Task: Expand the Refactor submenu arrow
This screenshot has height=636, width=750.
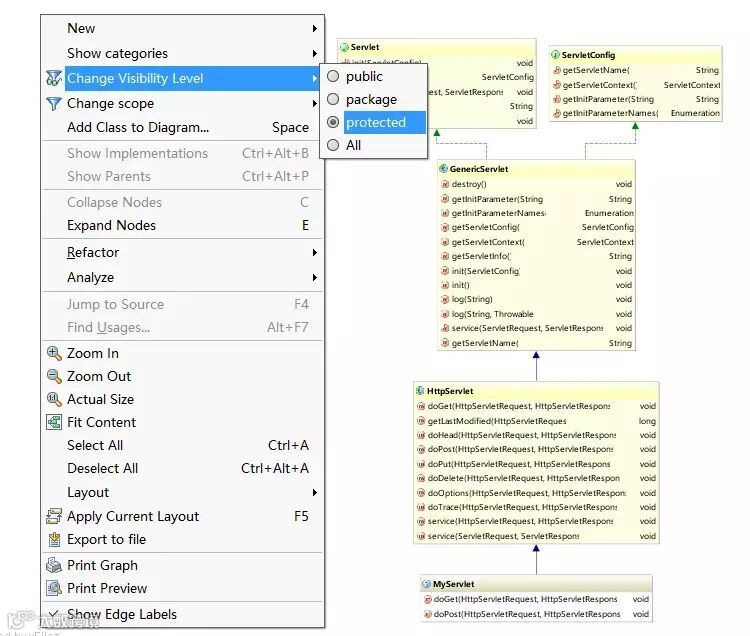Action: 315,252
